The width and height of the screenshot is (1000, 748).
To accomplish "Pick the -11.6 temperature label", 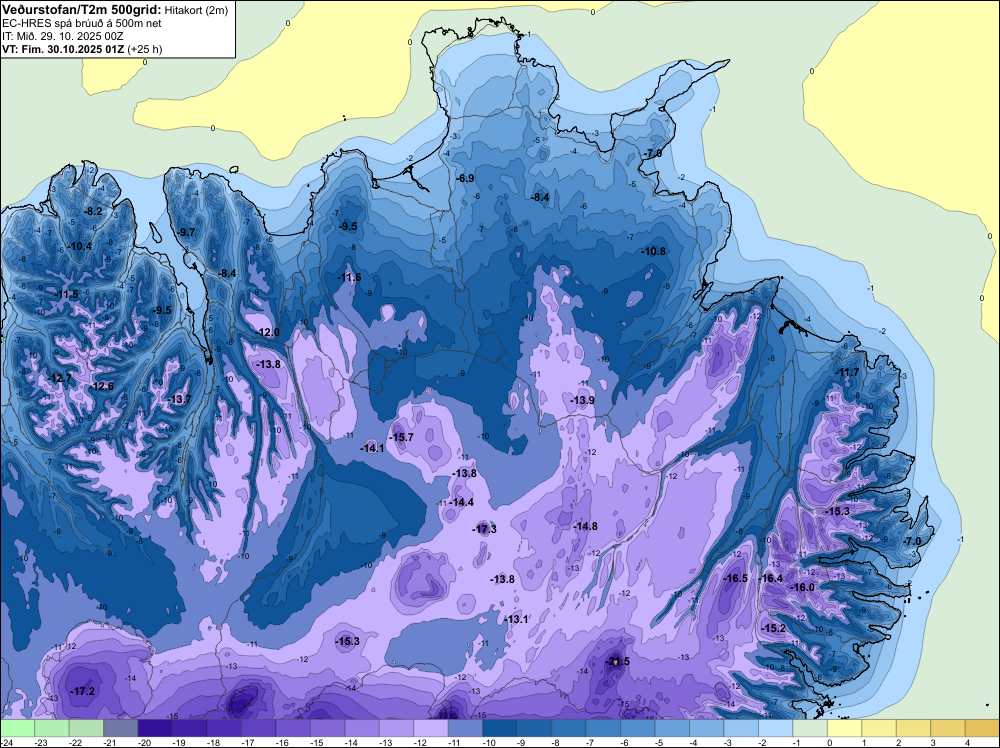I will (x=349, y=277).
